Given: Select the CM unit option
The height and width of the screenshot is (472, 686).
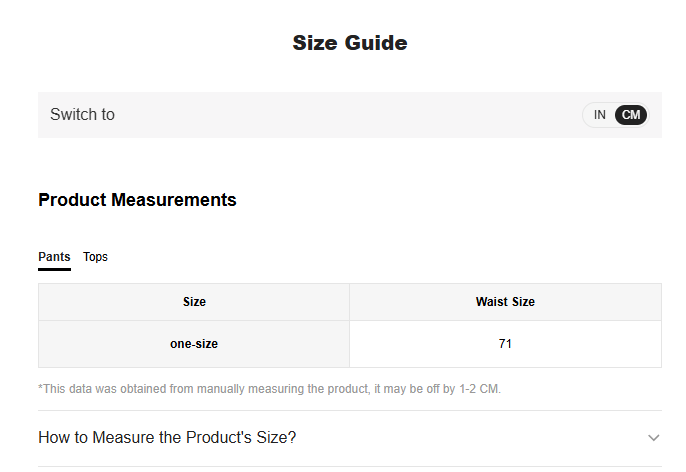Looking at the screenshot, I should coord(631,115).
